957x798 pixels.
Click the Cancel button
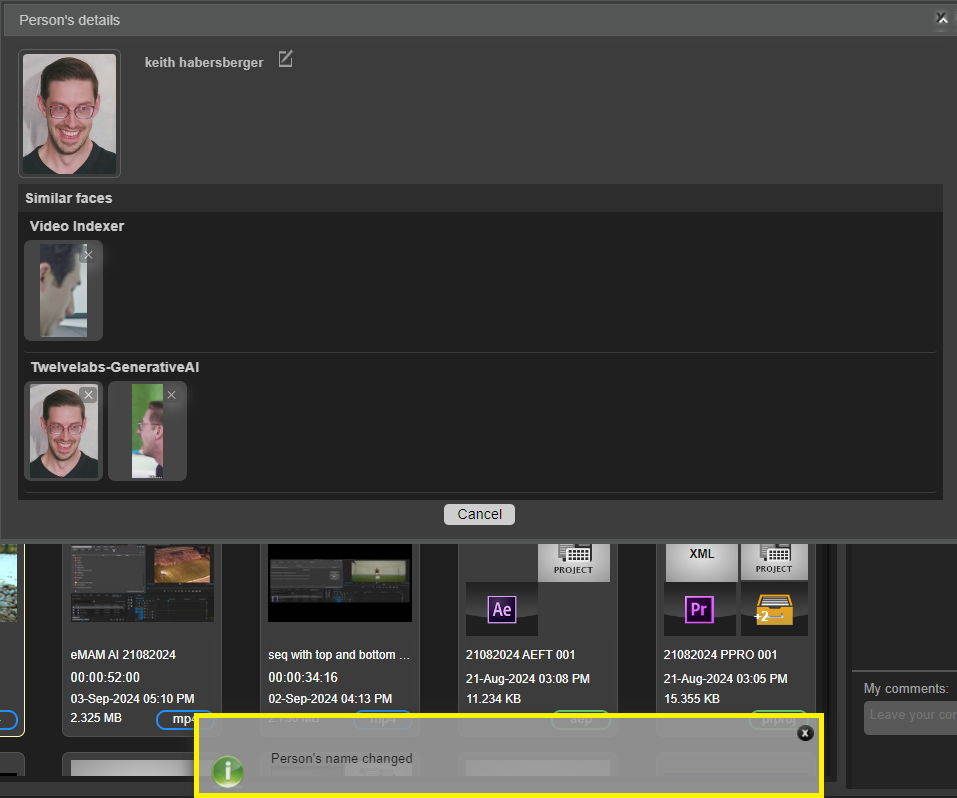click(x=479, y=514)
